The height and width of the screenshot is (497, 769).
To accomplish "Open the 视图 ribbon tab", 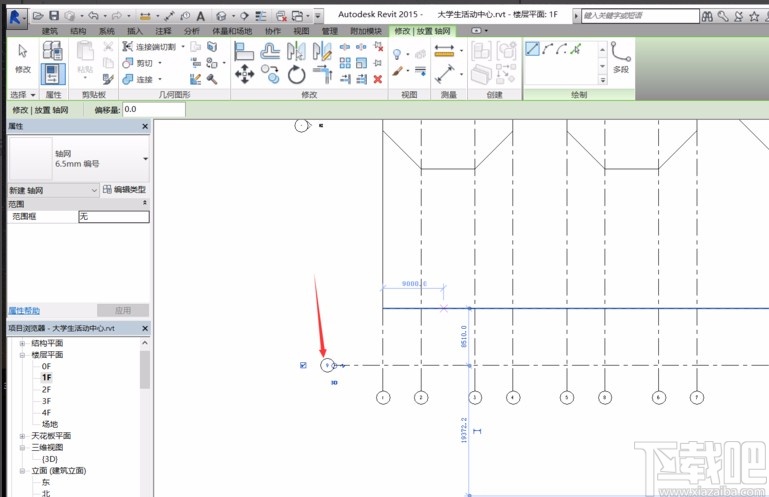I will click(301, 31).
